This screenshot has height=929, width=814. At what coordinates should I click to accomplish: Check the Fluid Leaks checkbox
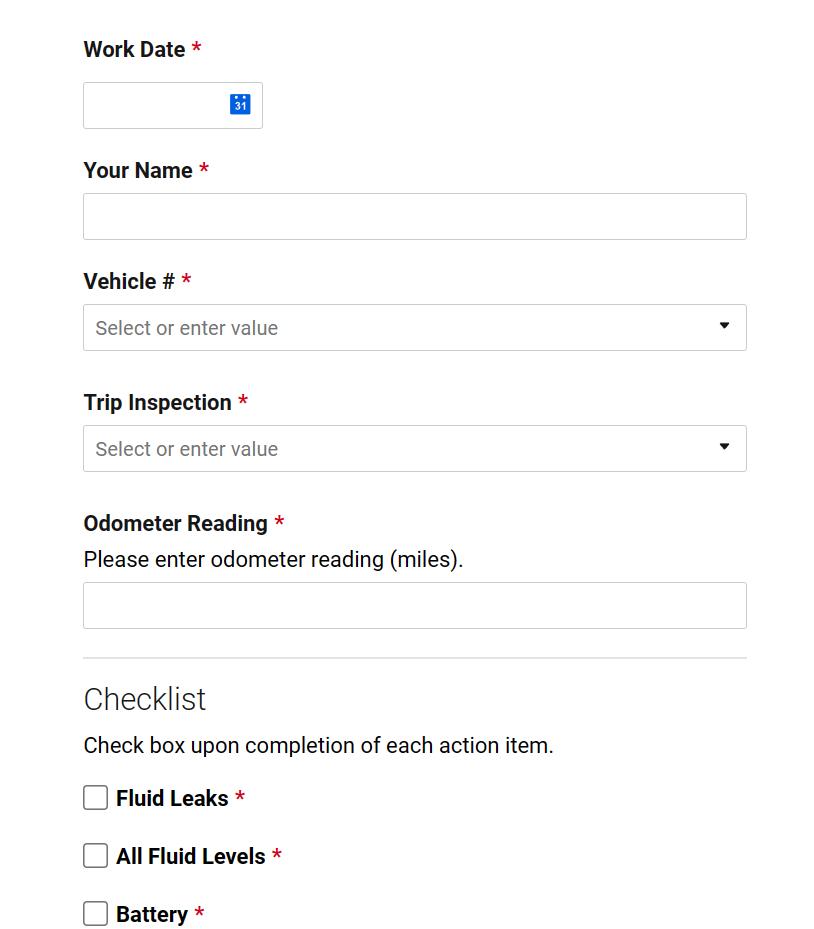point(95,797)
